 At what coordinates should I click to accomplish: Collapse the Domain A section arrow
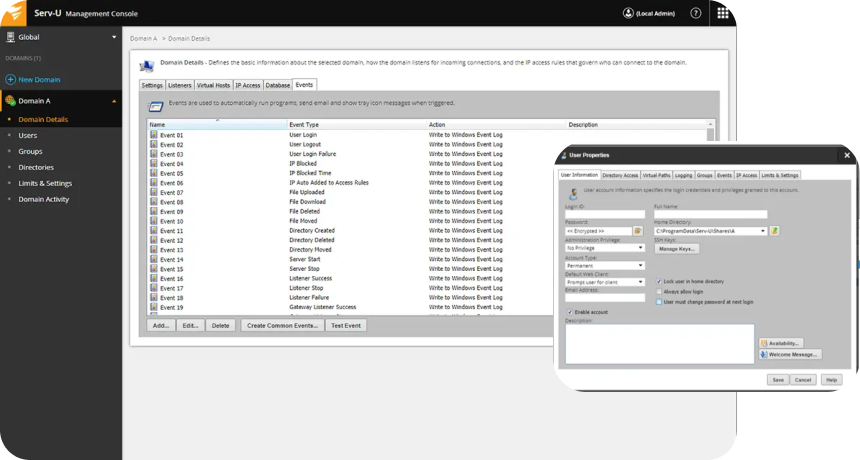click(x=114, y=101)
